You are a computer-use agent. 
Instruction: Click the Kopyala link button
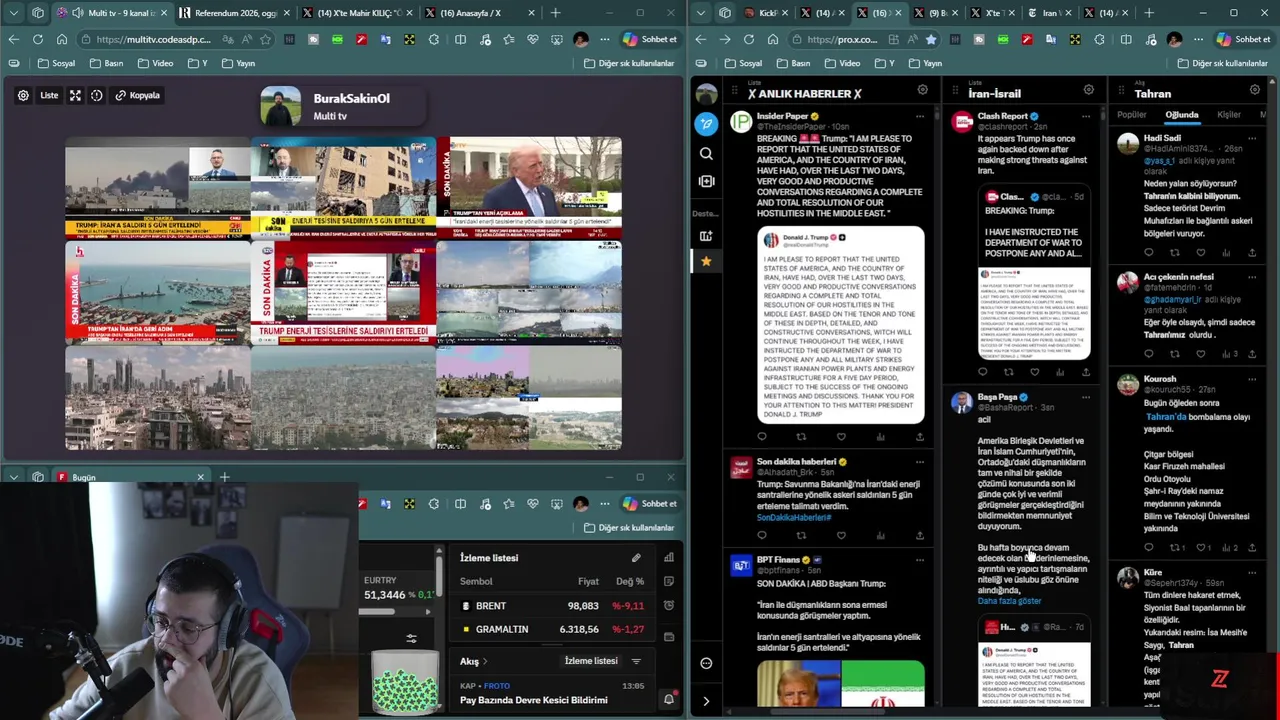pyautogui.click(x=137, y=95)
